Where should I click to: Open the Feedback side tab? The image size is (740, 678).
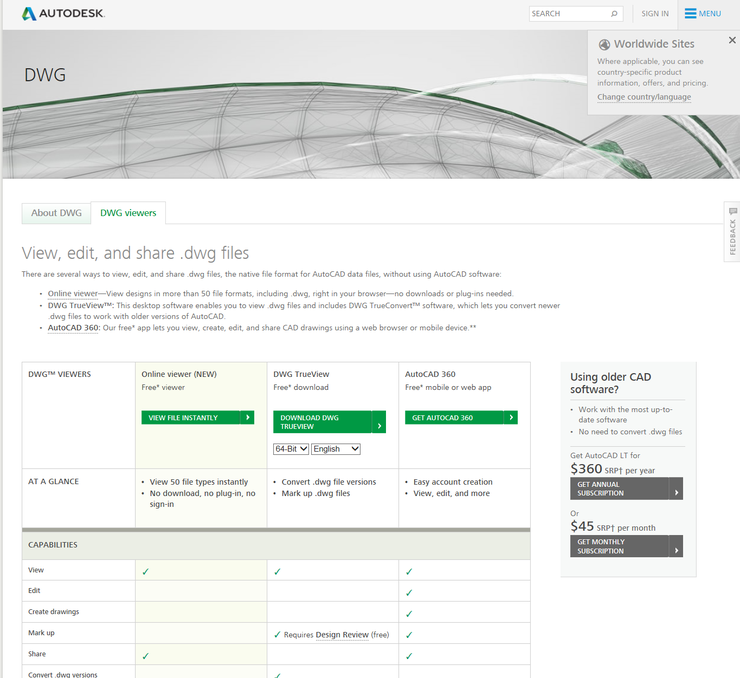[732, 233]
